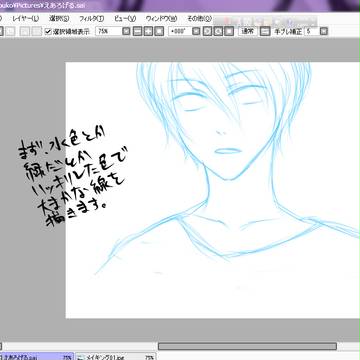The image size is (360, 360).
Task: Open the ビュー (View) menu
Action: (125, 19)
